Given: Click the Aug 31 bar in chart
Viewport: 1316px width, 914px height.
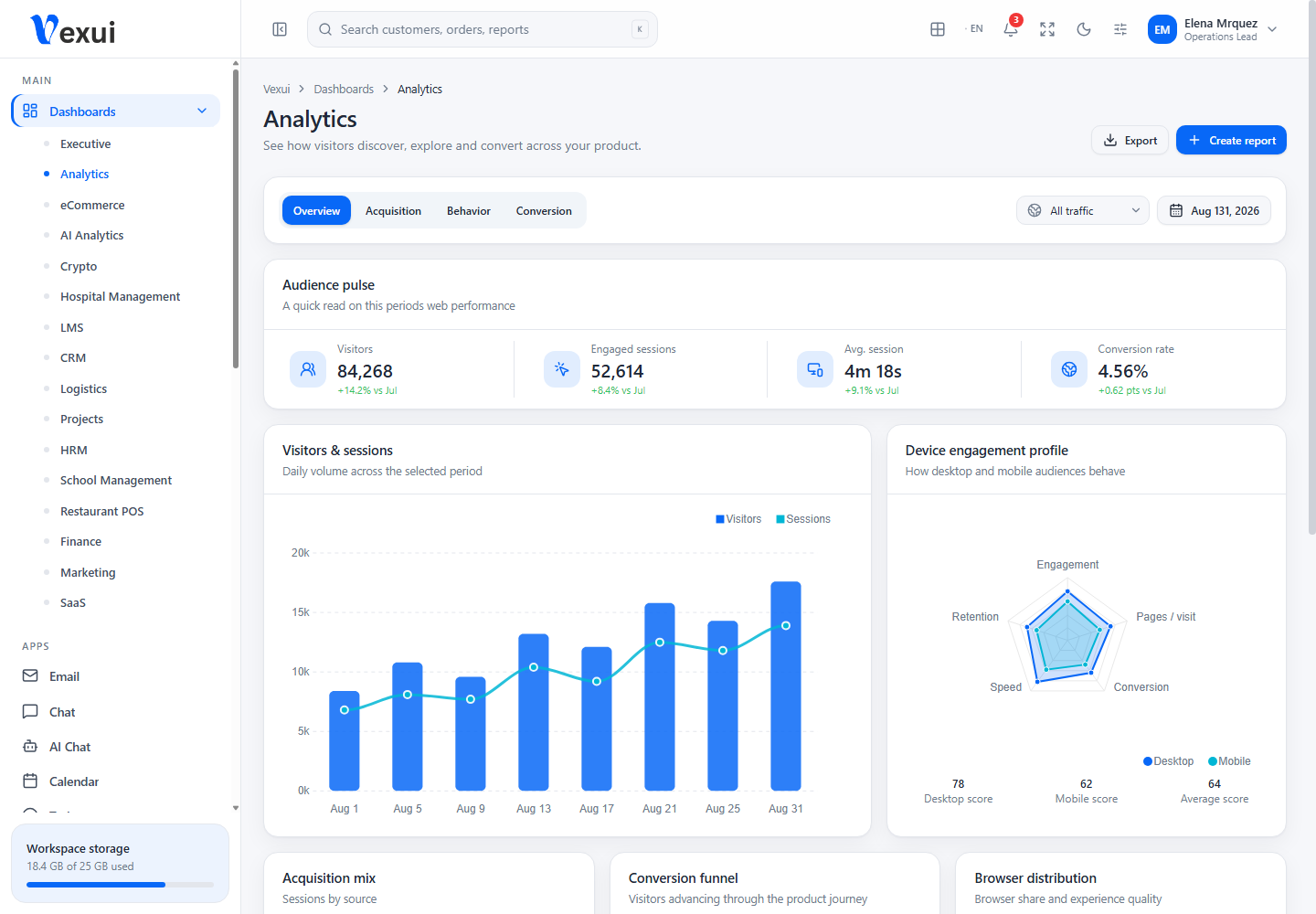Looking at the screenshot, I should (786, 686).
